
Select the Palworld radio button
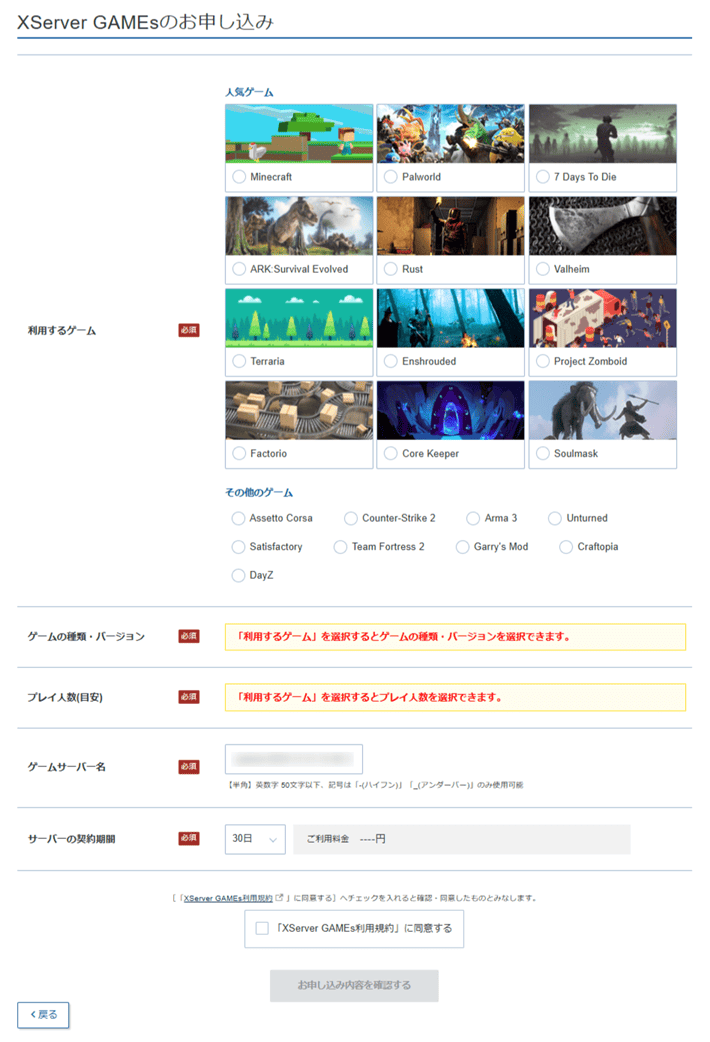tap(391, 177)
